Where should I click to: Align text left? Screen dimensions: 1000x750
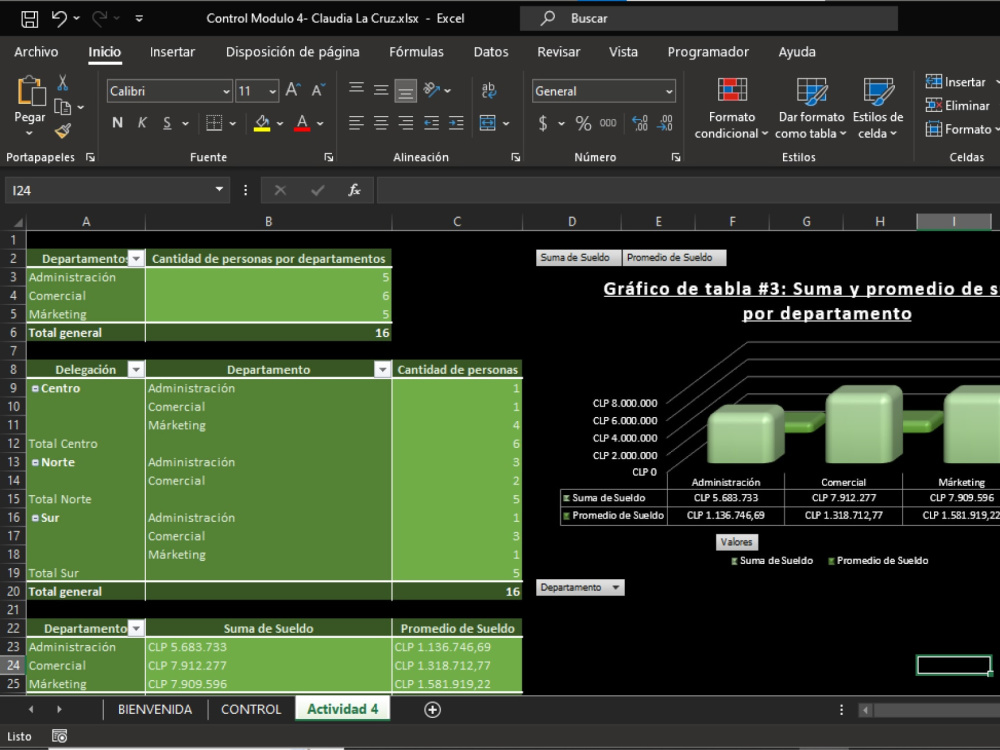click(x=357, y=123)
